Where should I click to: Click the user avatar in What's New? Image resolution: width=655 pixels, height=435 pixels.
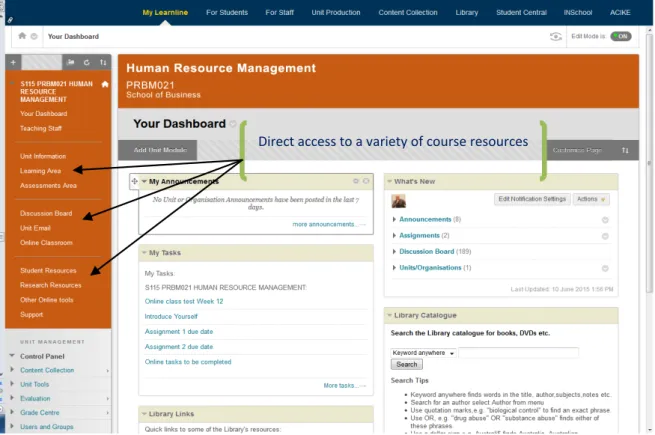coord(399,201)
